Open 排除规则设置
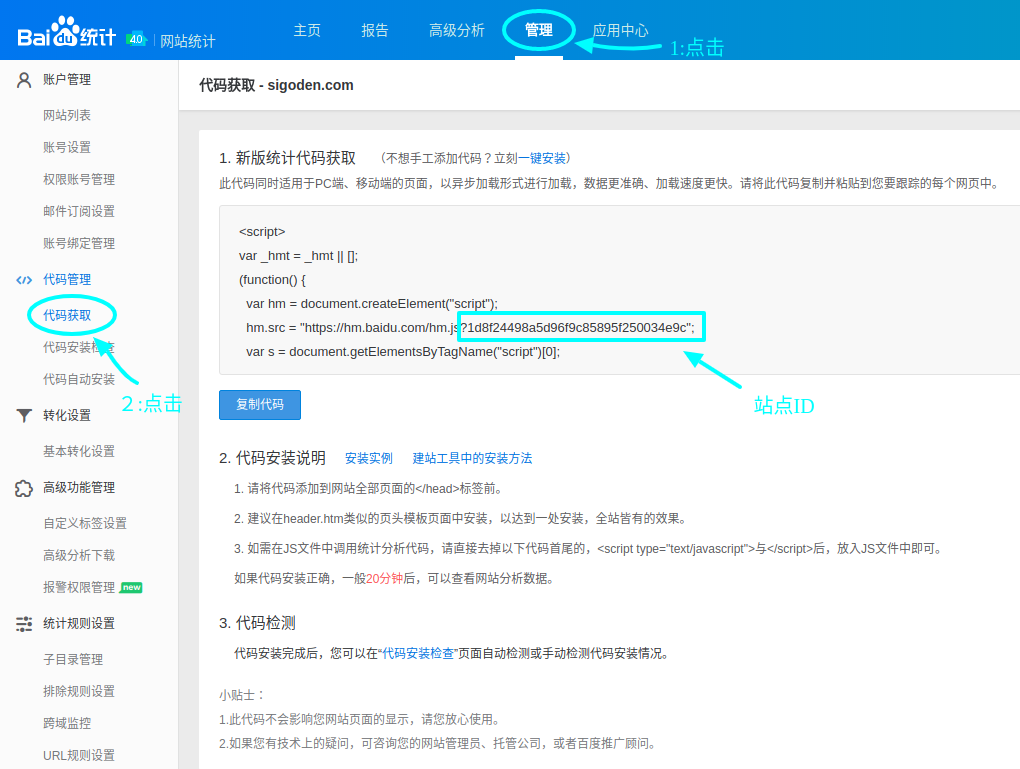This screenshot has width=1020, height=769. (79, 692)
